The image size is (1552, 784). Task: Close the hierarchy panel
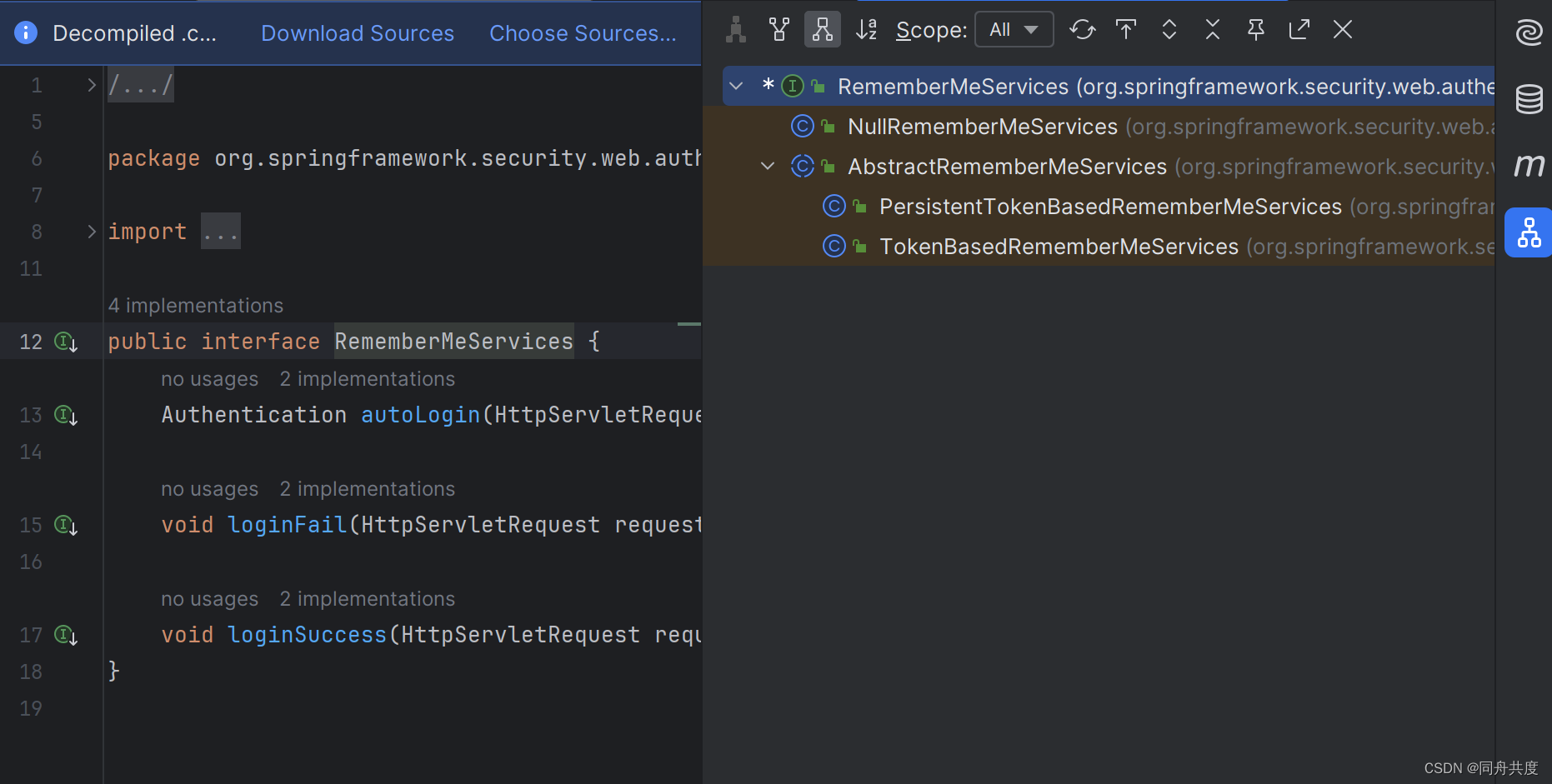(x=1343, y=30)
